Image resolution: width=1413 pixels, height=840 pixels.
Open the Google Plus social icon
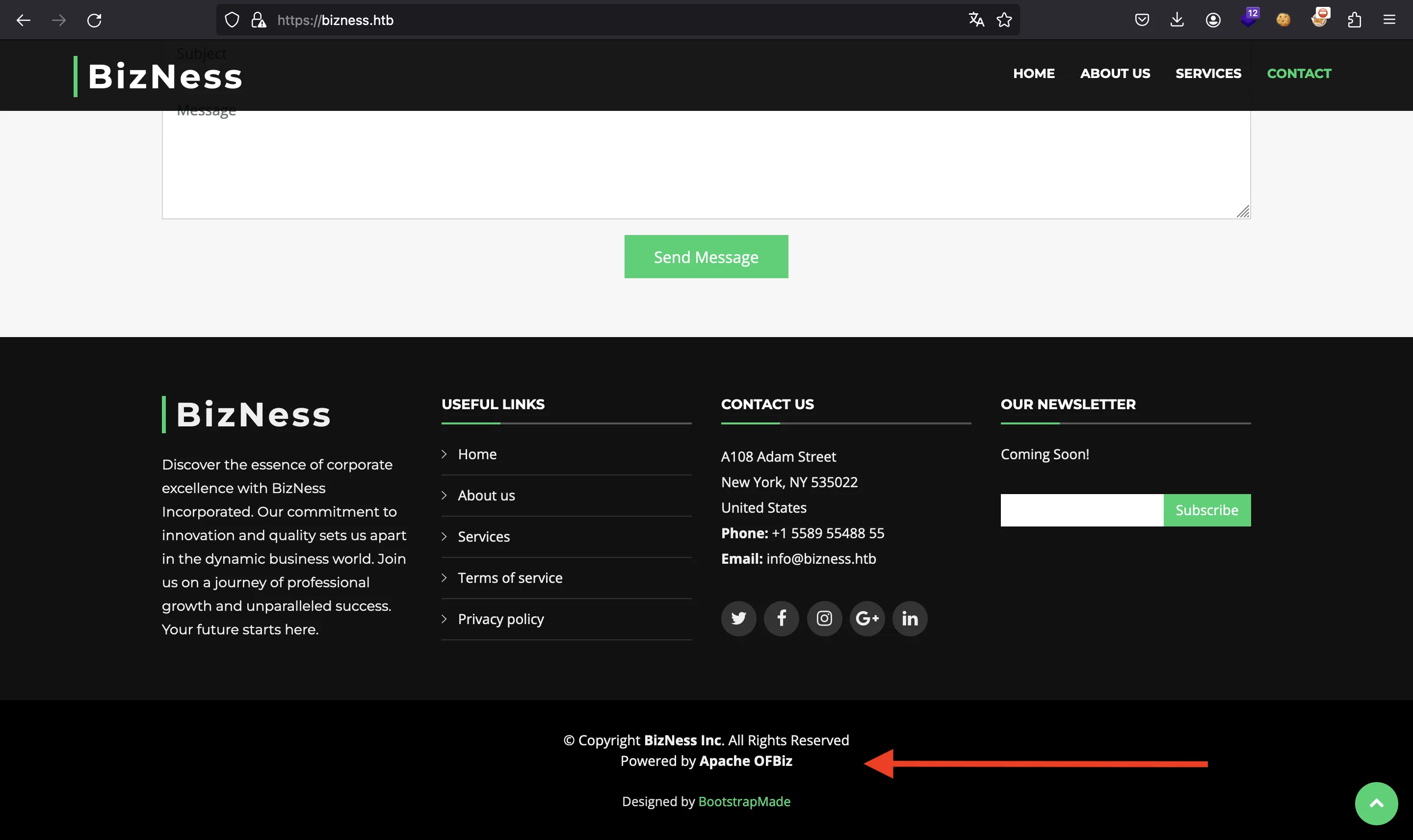point(867,618)
